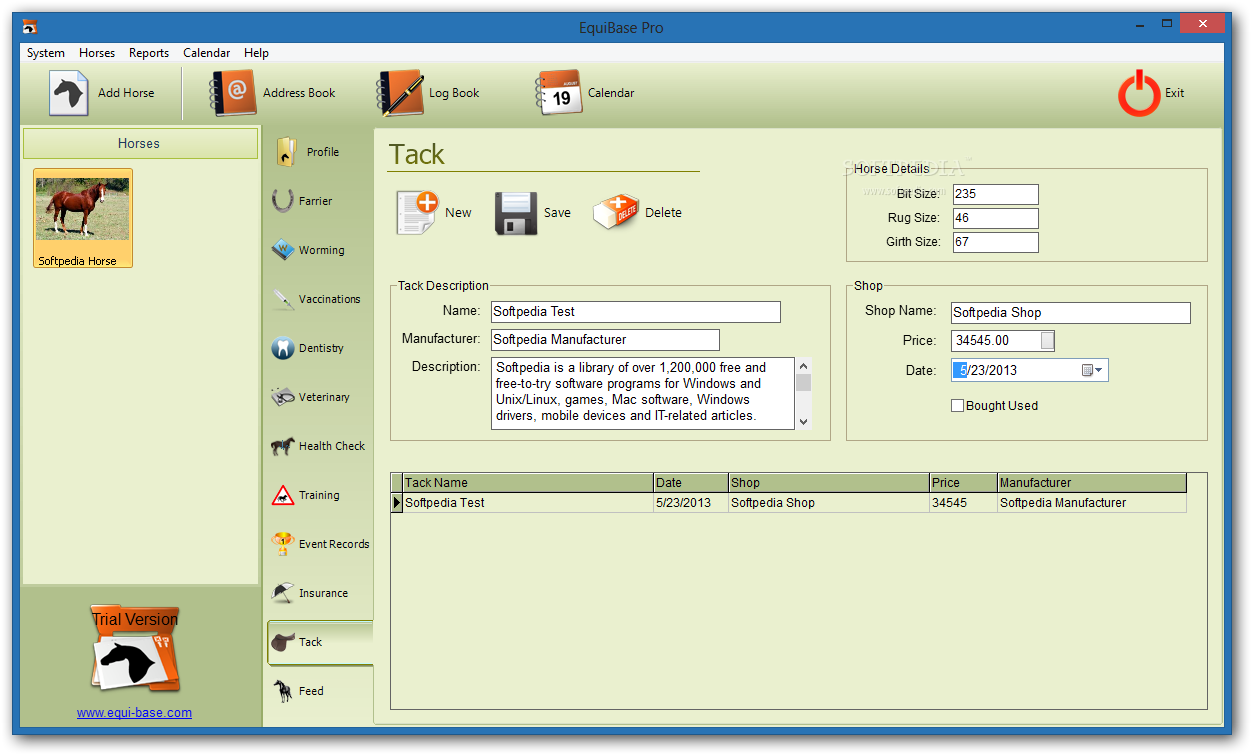Click the 5/23/2013 cell in table
This screenshot has width=1252, height=755.
(x=691, y=503)
